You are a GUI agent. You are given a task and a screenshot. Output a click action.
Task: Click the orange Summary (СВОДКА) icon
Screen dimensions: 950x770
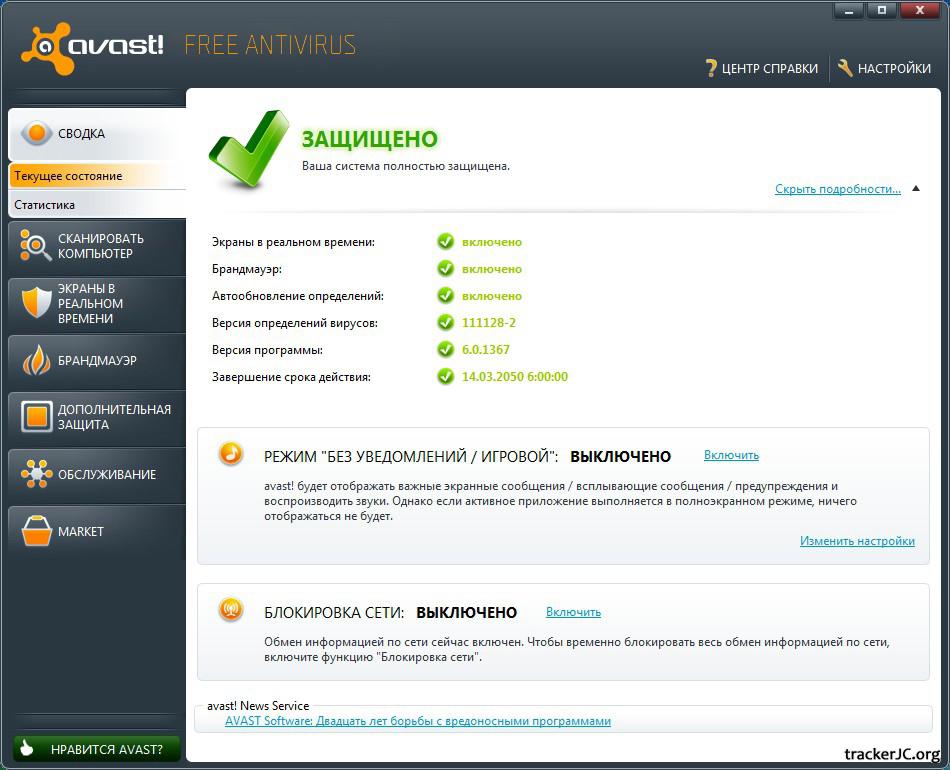(x=36, y=133)
